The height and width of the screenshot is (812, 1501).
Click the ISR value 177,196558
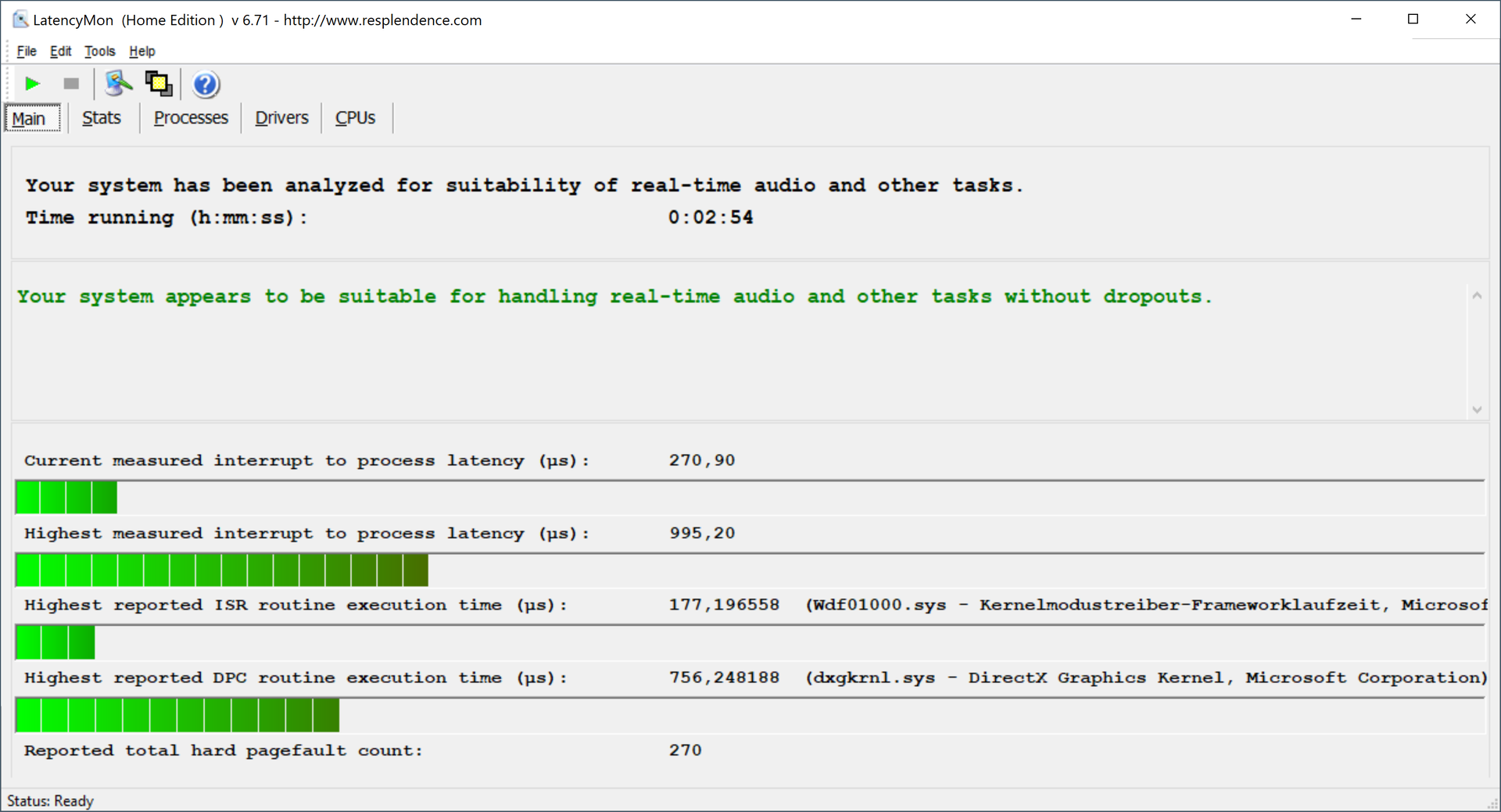coord(724,605)
